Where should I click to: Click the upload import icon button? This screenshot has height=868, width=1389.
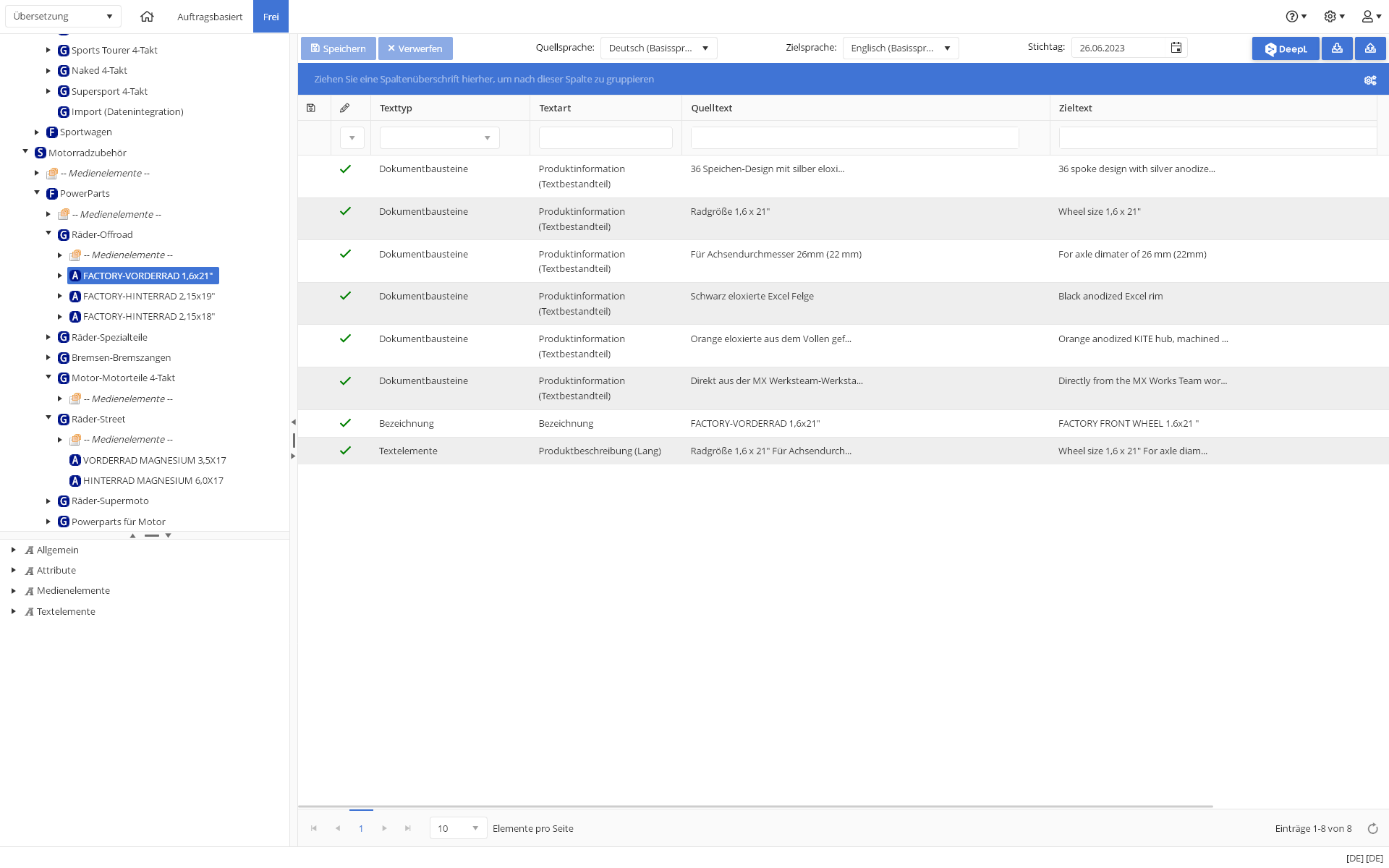click(x=1370, y=48)
